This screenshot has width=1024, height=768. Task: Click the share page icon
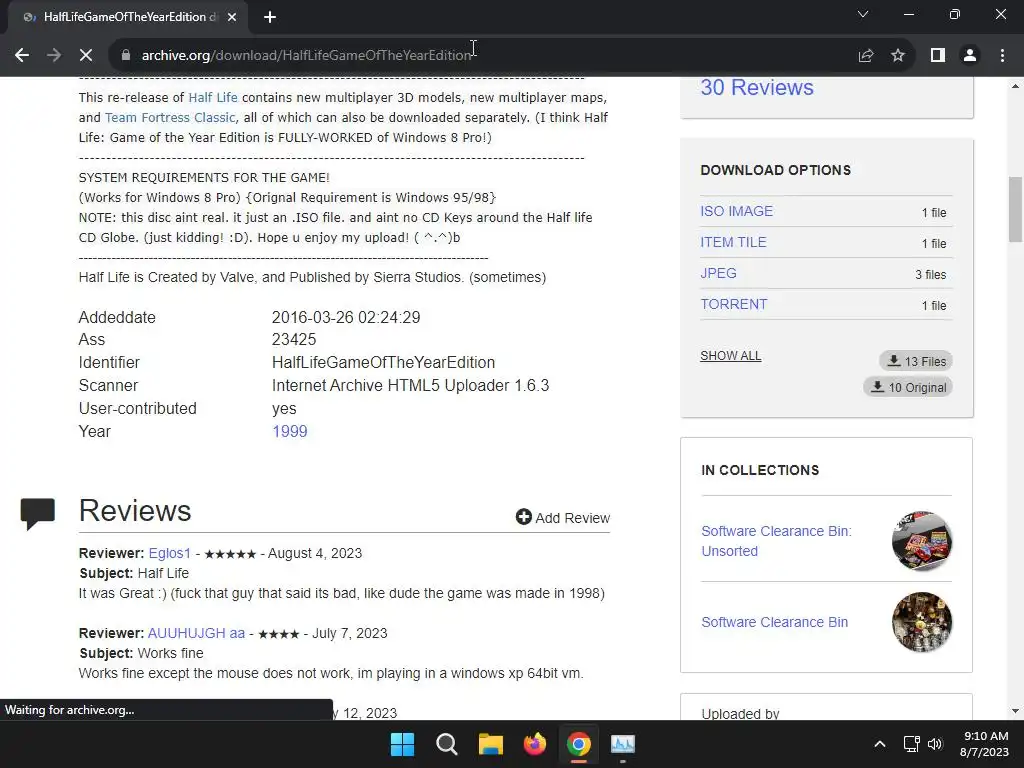point(866,56)
